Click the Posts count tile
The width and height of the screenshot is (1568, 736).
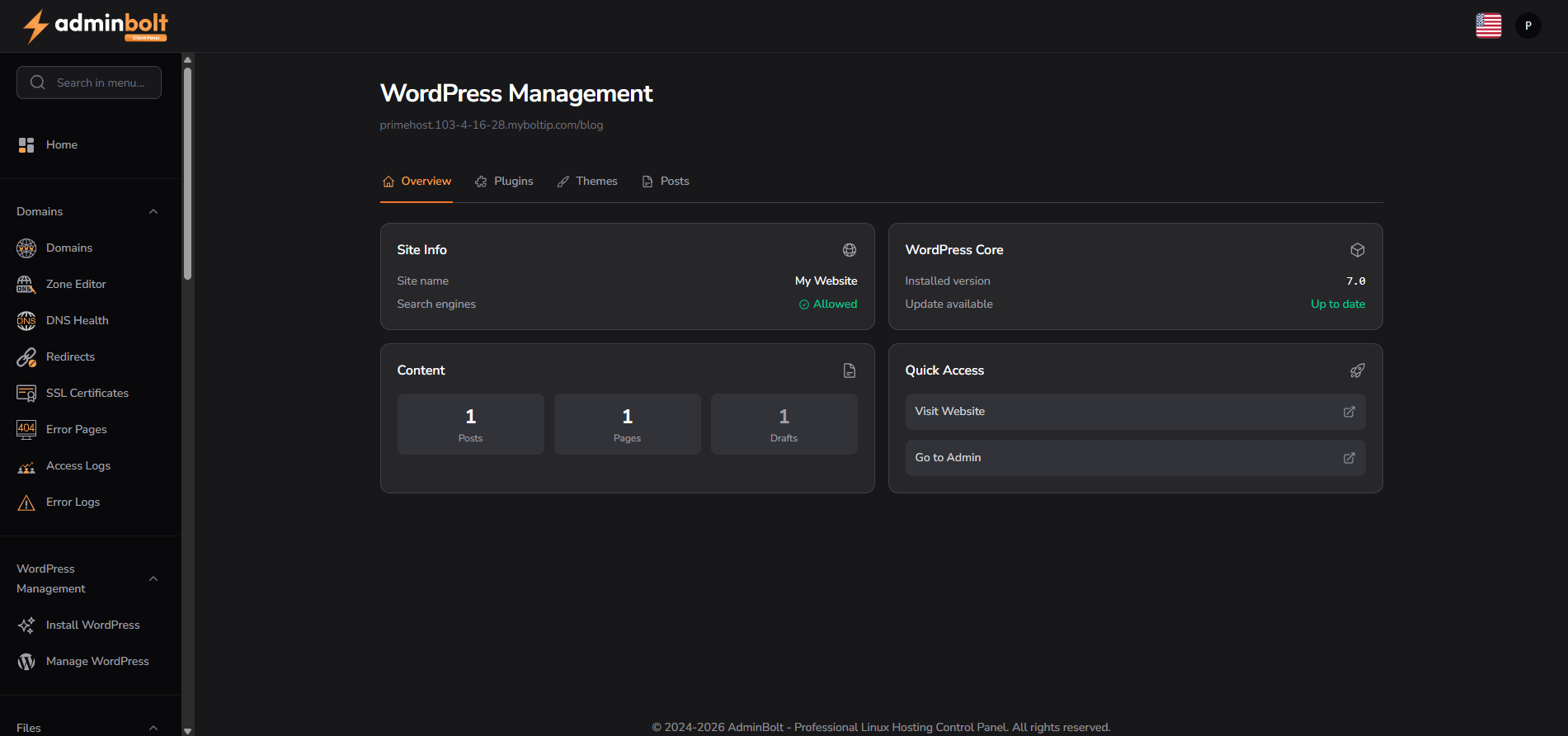[471, 424]
